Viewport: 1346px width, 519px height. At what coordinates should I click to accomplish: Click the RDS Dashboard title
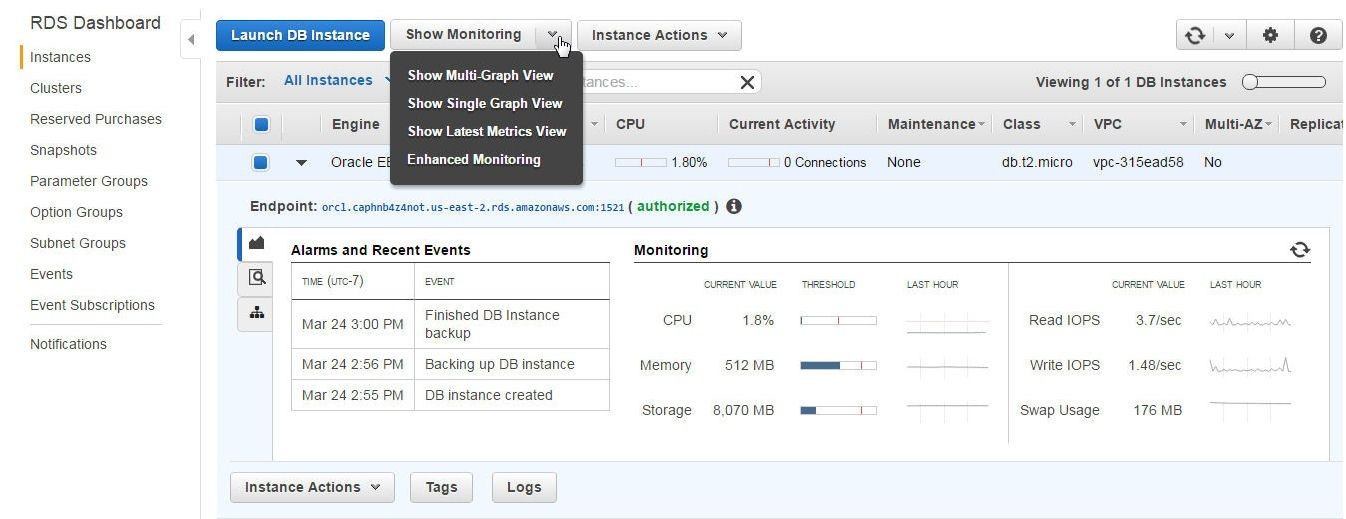click(95, 23)
